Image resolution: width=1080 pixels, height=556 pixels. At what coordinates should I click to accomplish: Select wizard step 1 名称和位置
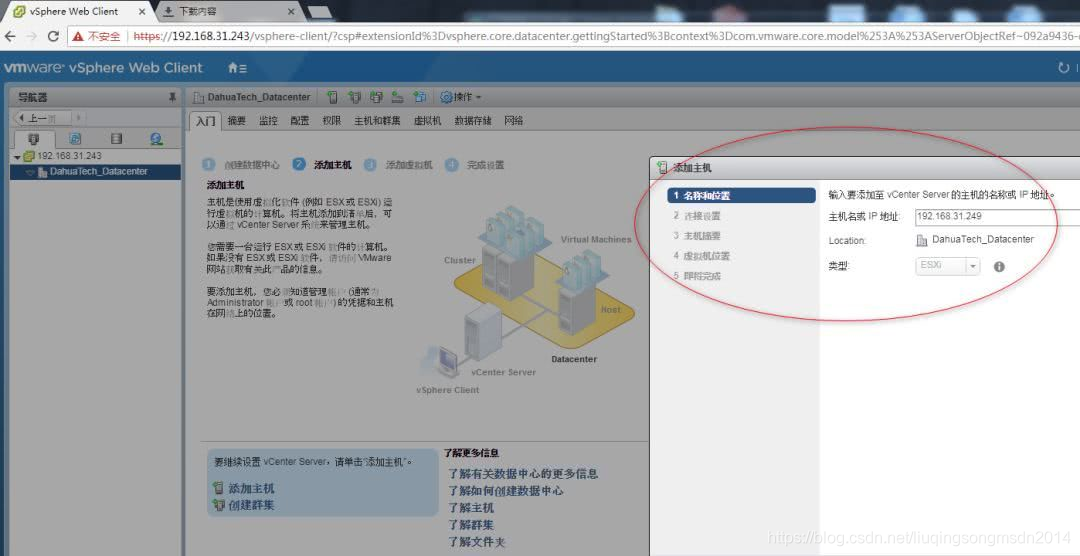pyautogui.click(x=741, y=196)
